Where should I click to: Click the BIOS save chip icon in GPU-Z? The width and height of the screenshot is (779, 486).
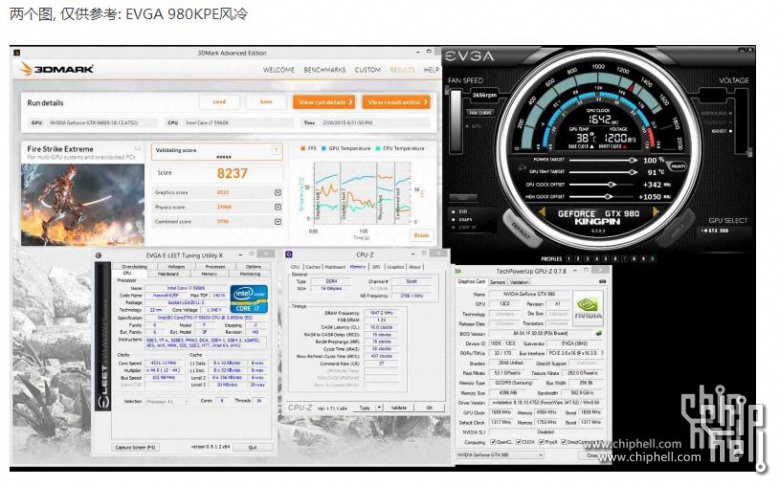click(599, 333)
